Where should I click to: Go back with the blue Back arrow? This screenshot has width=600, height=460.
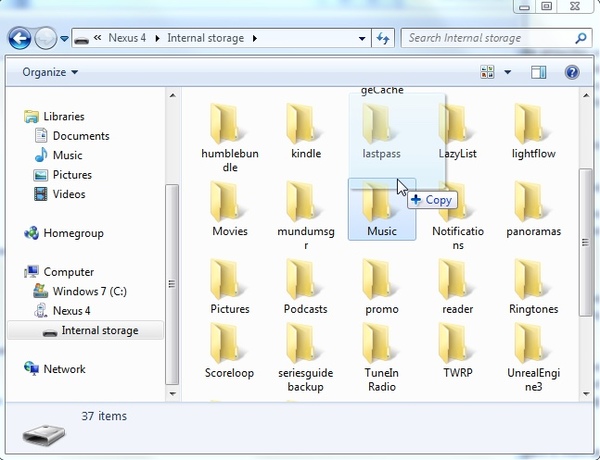20,38
